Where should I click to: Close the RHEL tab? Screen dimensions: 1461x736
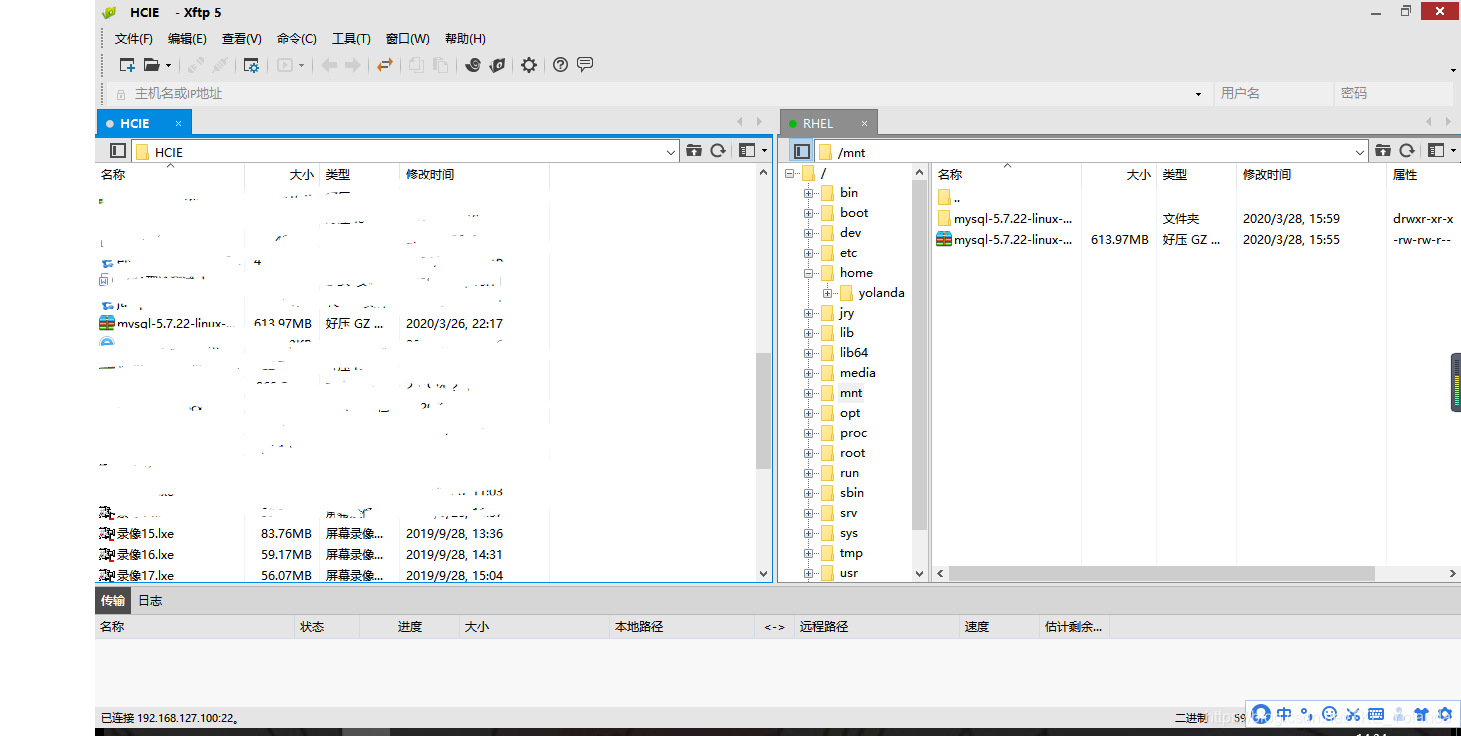(x=862, y=123)
